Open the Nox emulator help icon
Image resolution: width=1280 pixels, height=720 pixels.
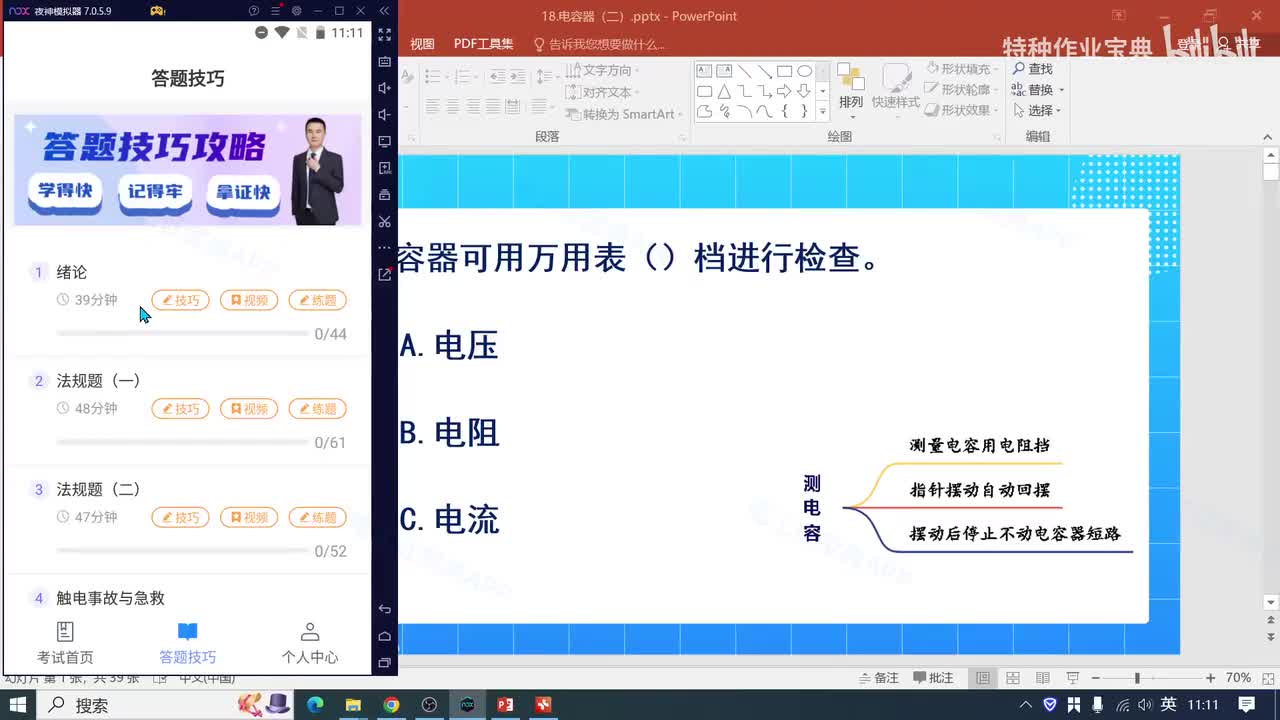click(254, 11)
